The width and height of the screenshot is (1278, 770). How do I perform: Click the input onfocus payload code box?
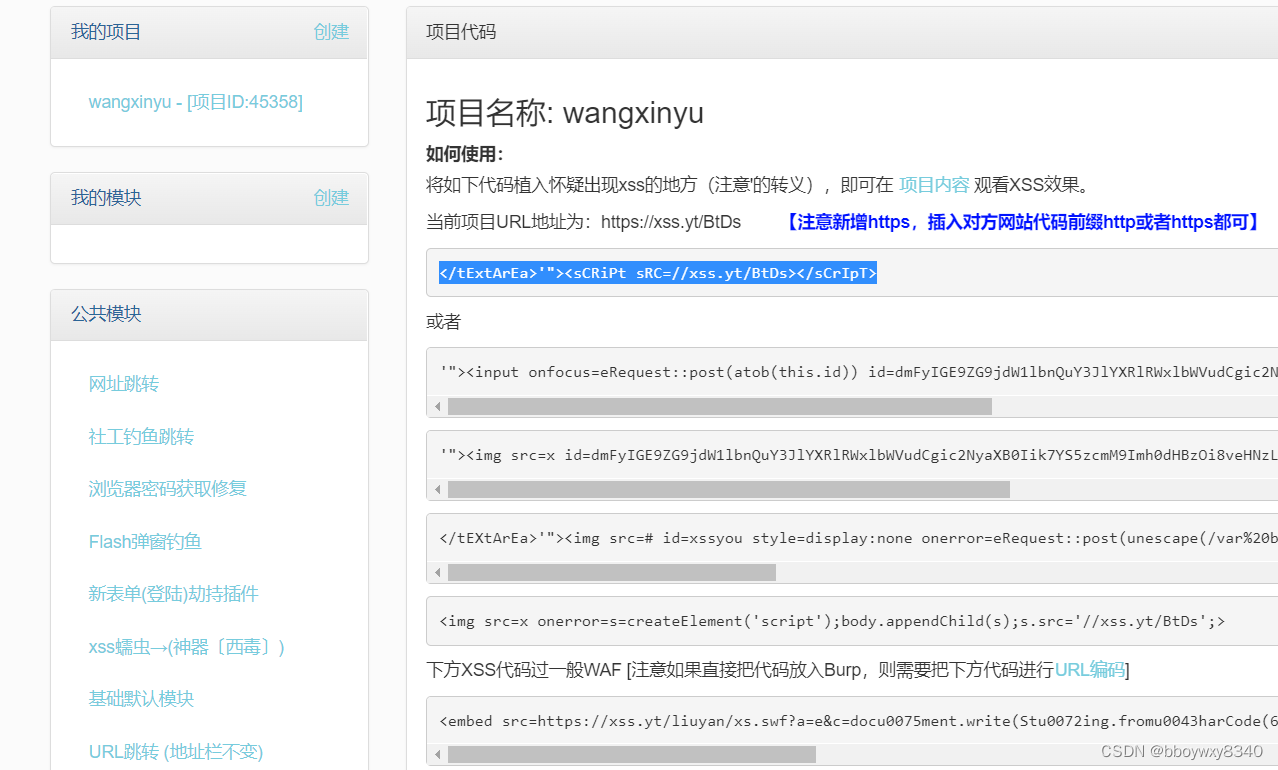click(852, 372)
